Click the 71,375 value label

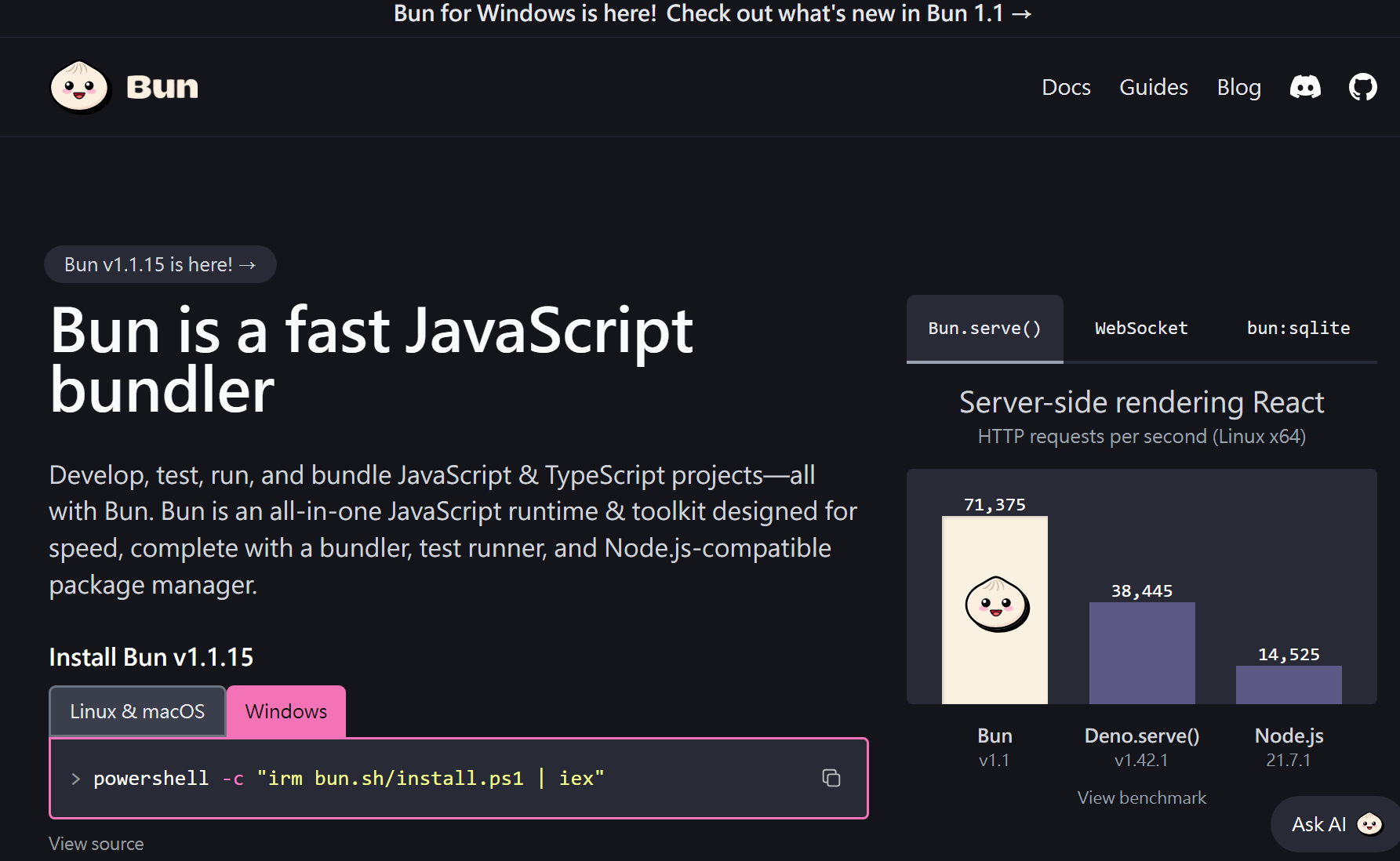point(995,505)
